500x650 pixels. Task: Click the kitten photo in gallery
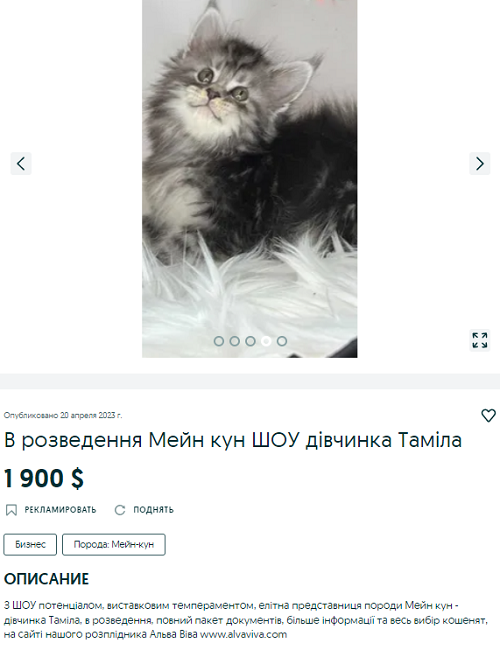[x=250, y=178]
